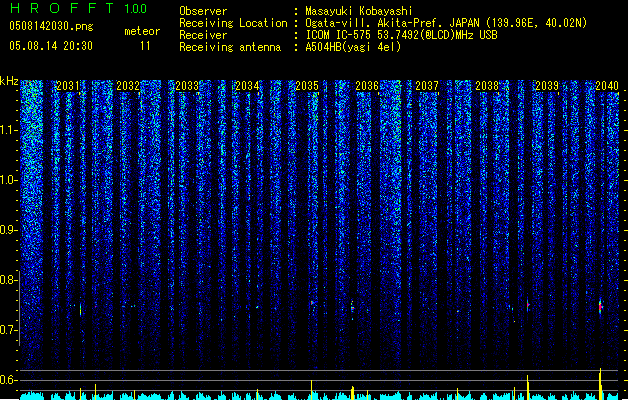Image resolution: width=629 pixels, height=400 pixels.
Task: Click the 2040 time marker
Action: 607,86
